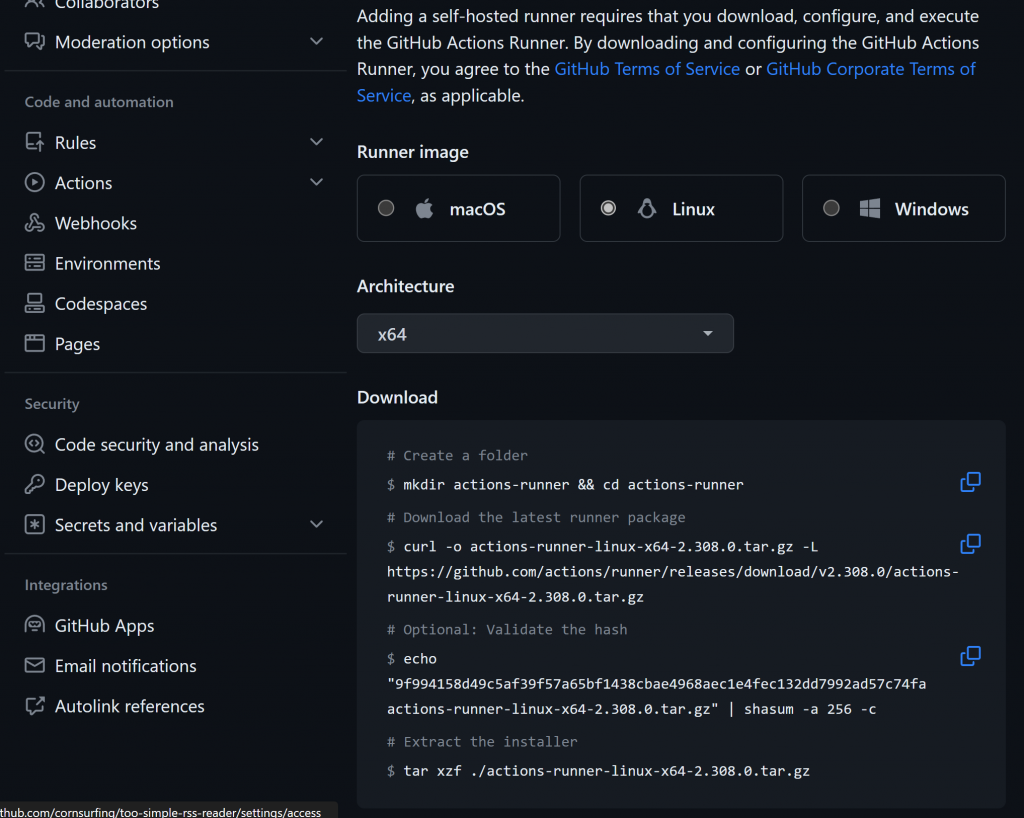This screenshot has width=1024, height=818.
Task: Expand the Actions chevron
Action: [316, 182]
